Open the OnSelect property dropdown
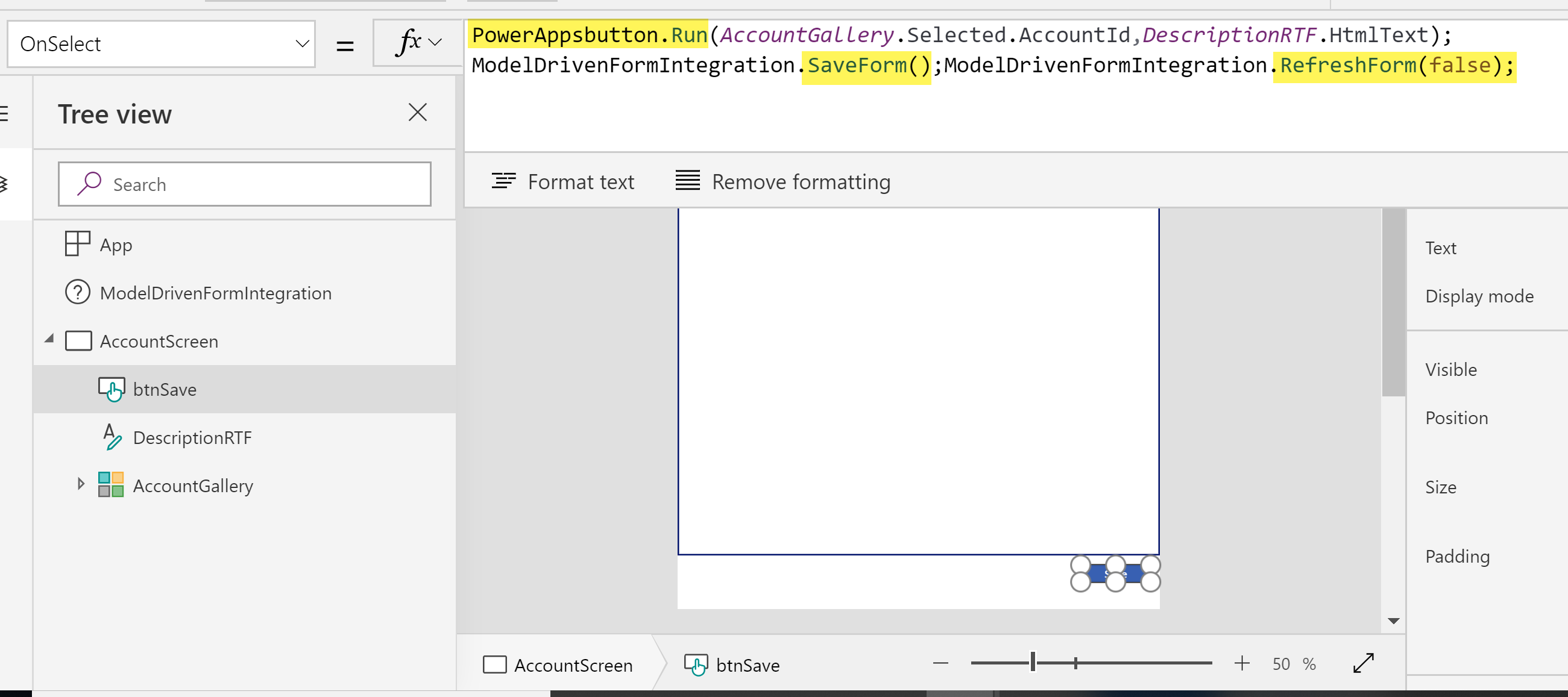The image size is (1568, 697). 162,44
